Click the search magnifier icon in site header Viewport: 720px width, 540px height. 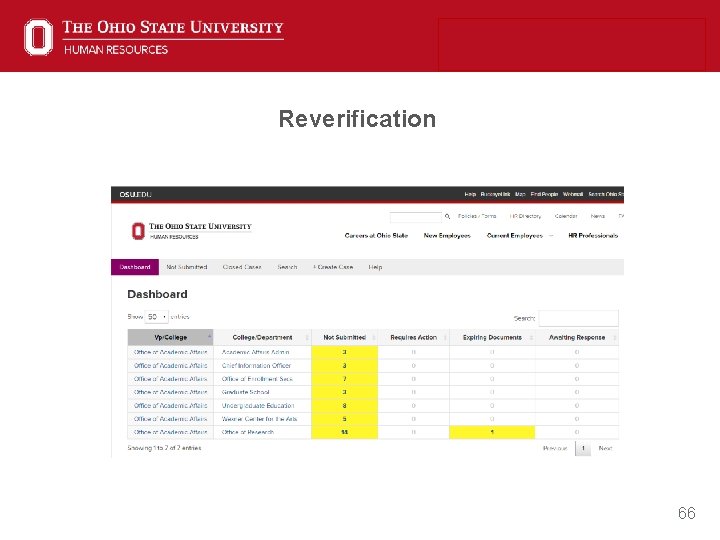(447, 216)
